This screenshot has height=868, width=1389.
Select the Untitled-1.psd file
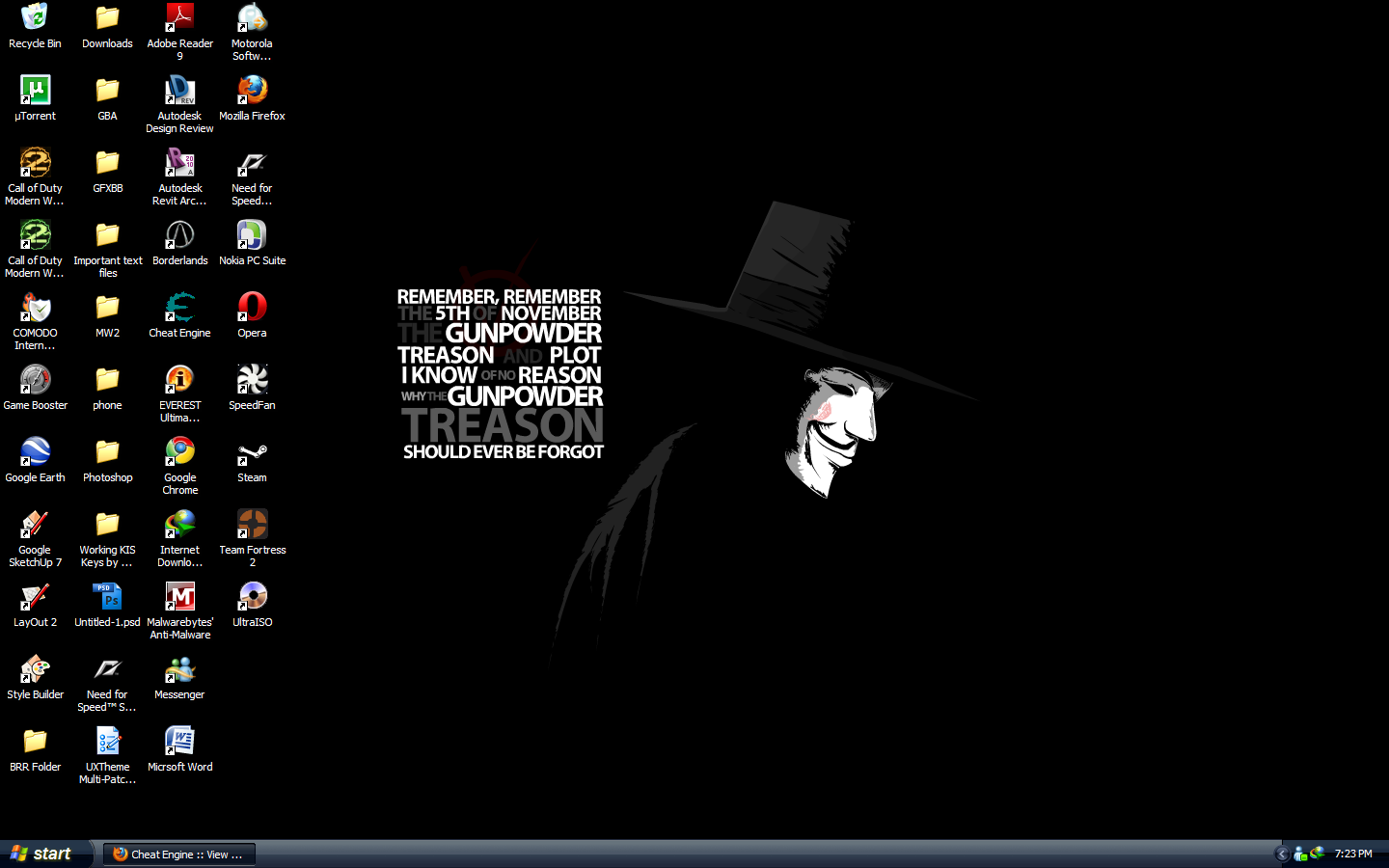tap(107, 605)
